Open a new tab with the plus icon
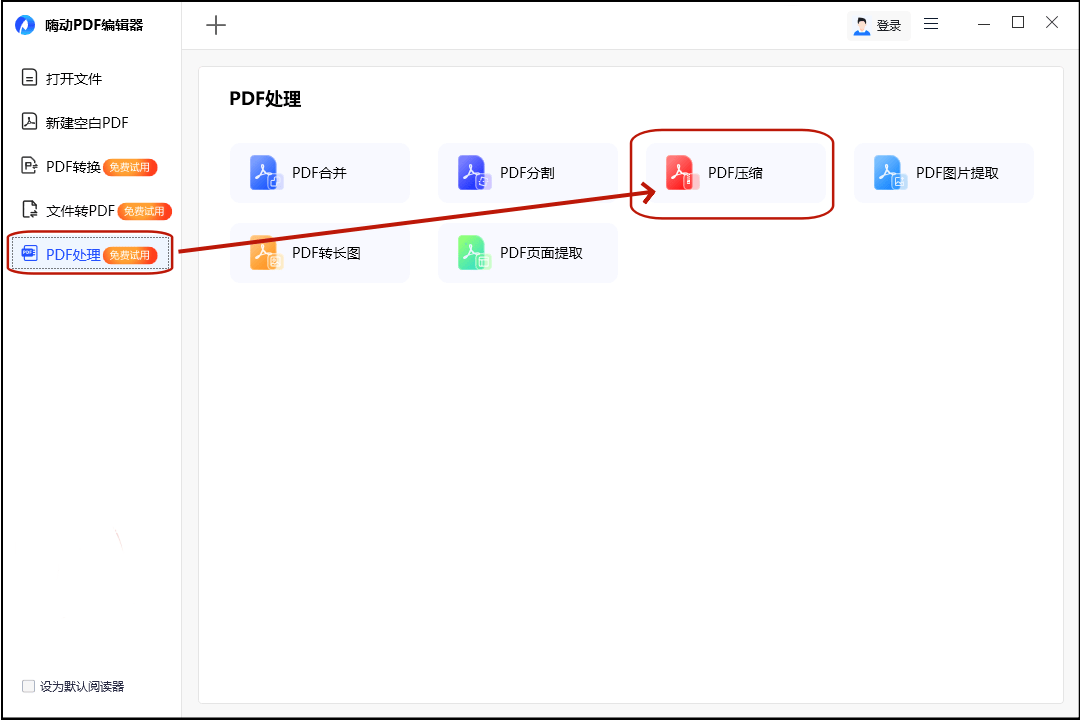This screenshot has width=1080, height=720. coord(215,24)
